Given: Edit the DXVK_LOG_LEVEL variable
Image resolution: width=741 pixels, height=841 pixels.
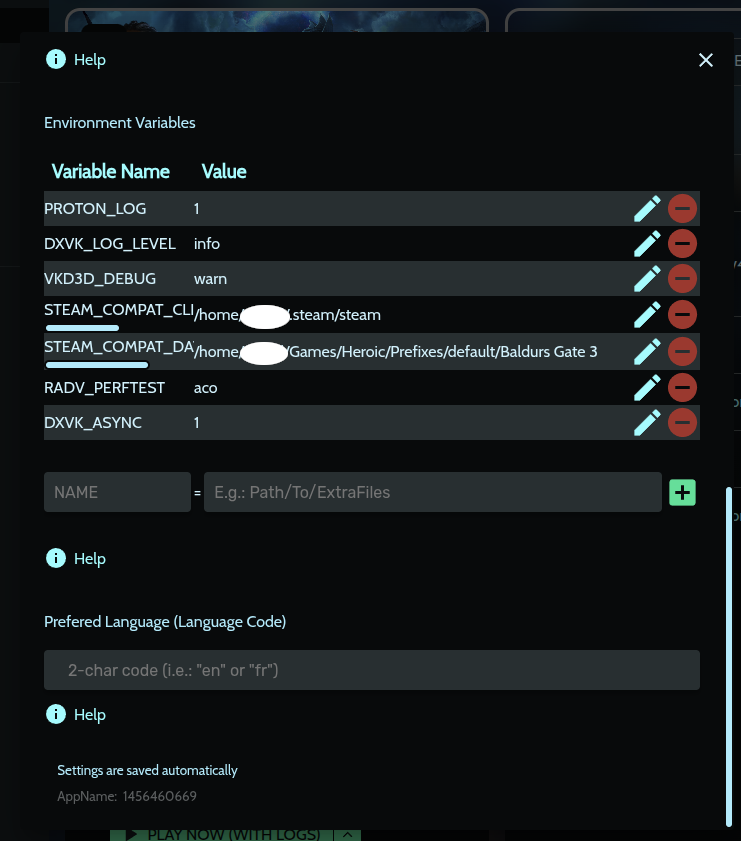Looking at the screenshot, I should click(647, 243).
